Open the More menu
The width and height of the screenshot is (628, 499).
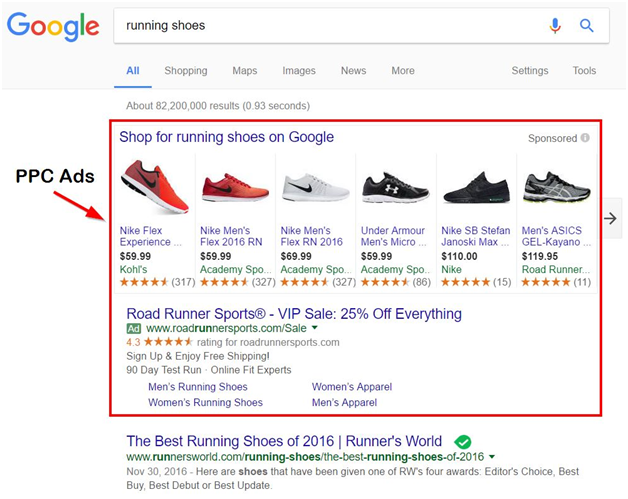403,71
